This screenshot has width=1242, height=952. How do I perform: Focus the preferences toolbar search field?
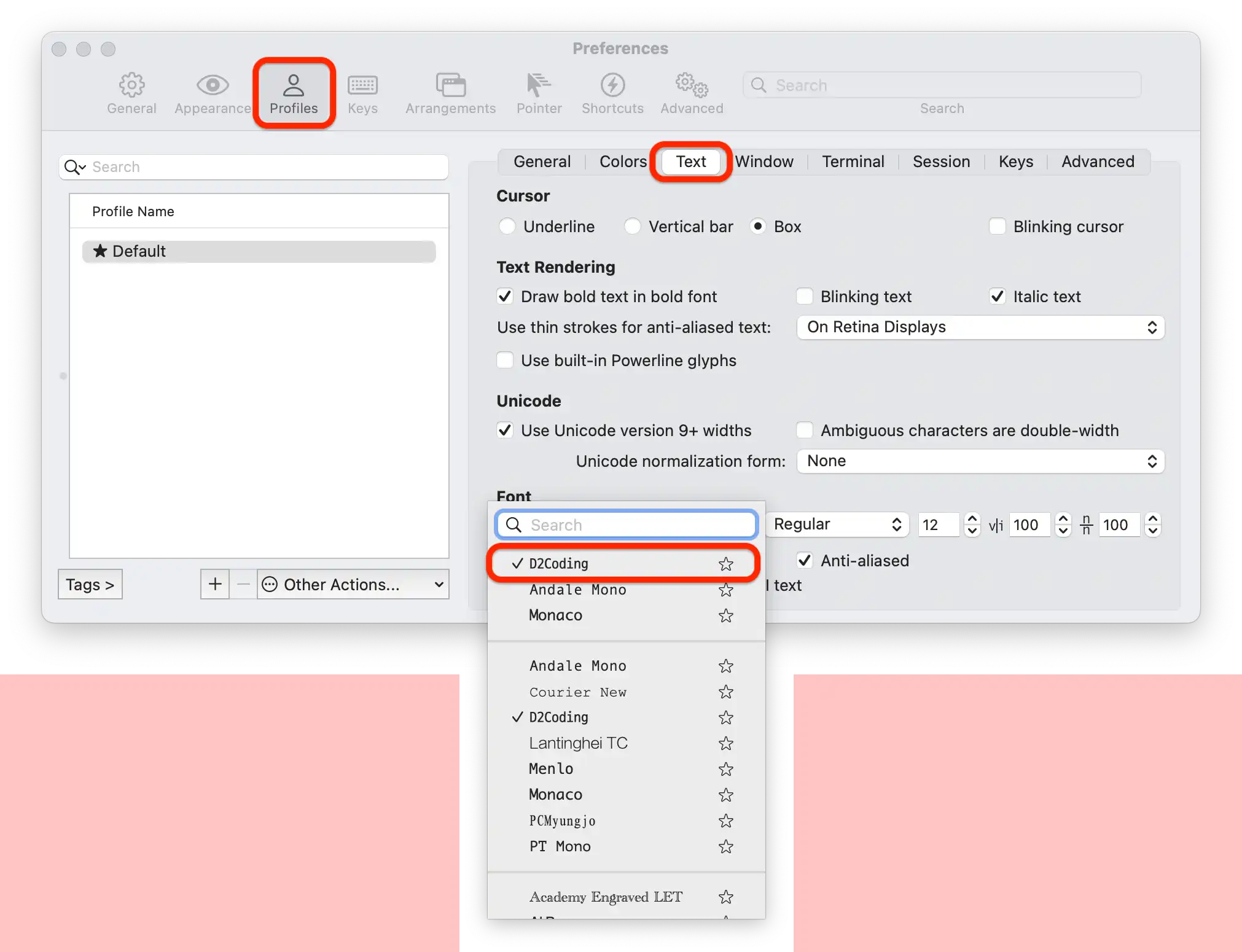tap(942, 85)
